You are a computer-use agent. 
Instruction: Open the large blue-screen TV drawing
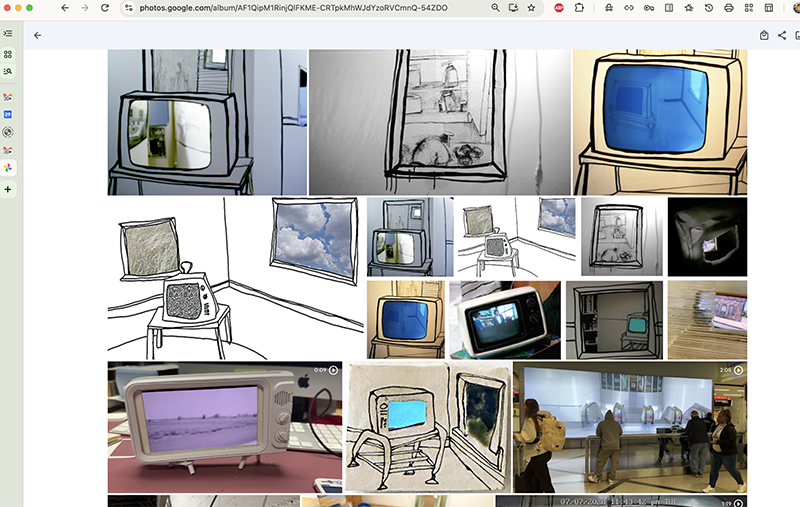[660, 122]
